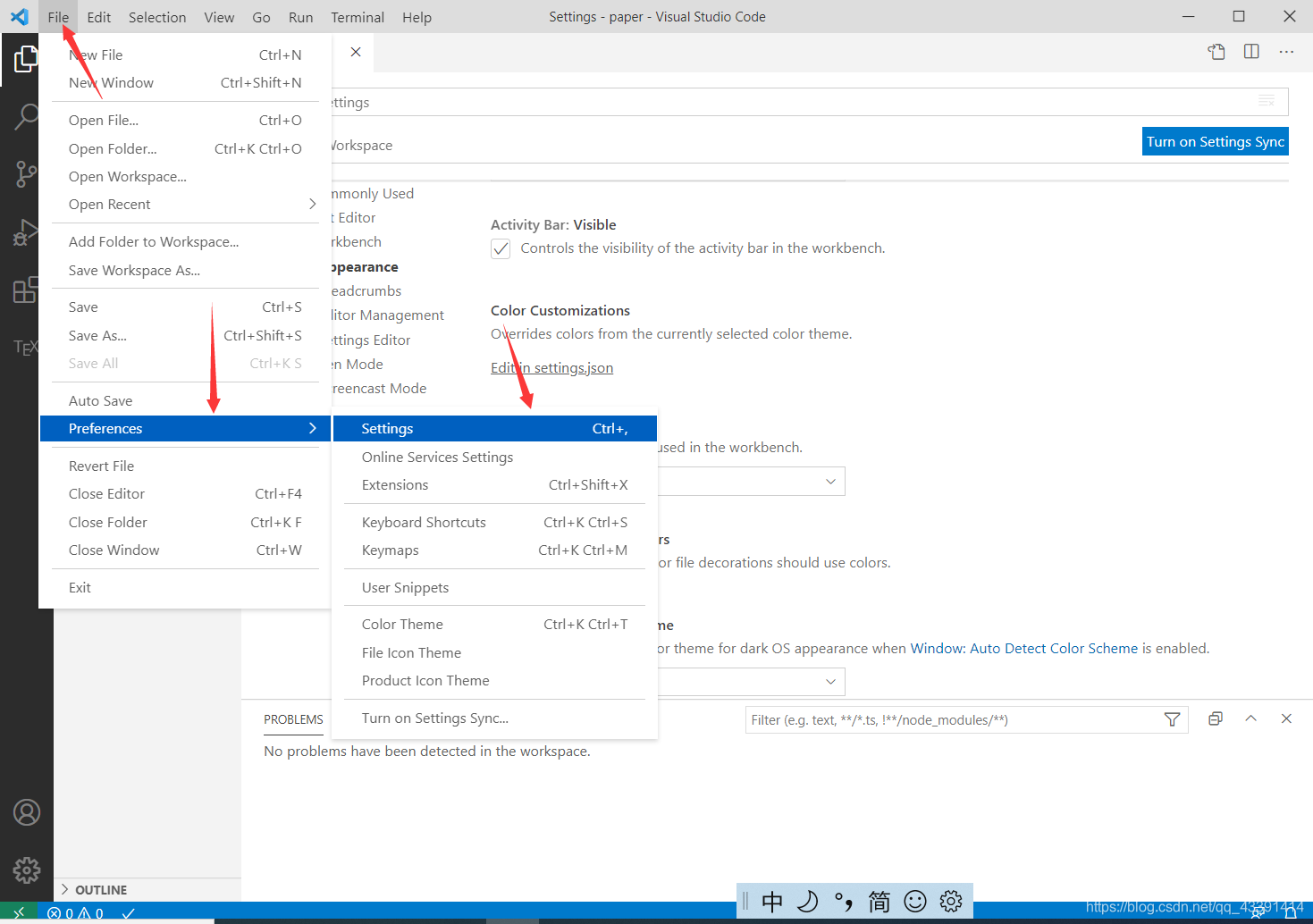
Task: Switch IME Chinese mode indicator
Action: pyautogui.click(x=772, y=902)
